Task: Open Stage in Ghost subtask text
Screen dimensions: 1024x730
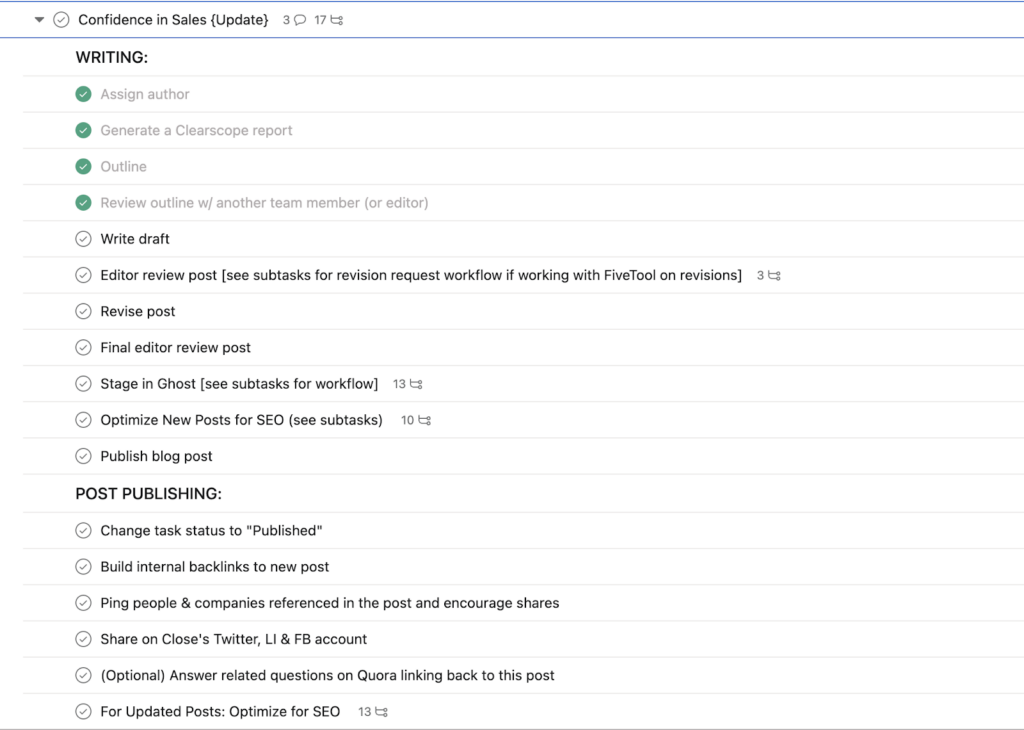Action: pyautogui.click(x=239, y=384)
